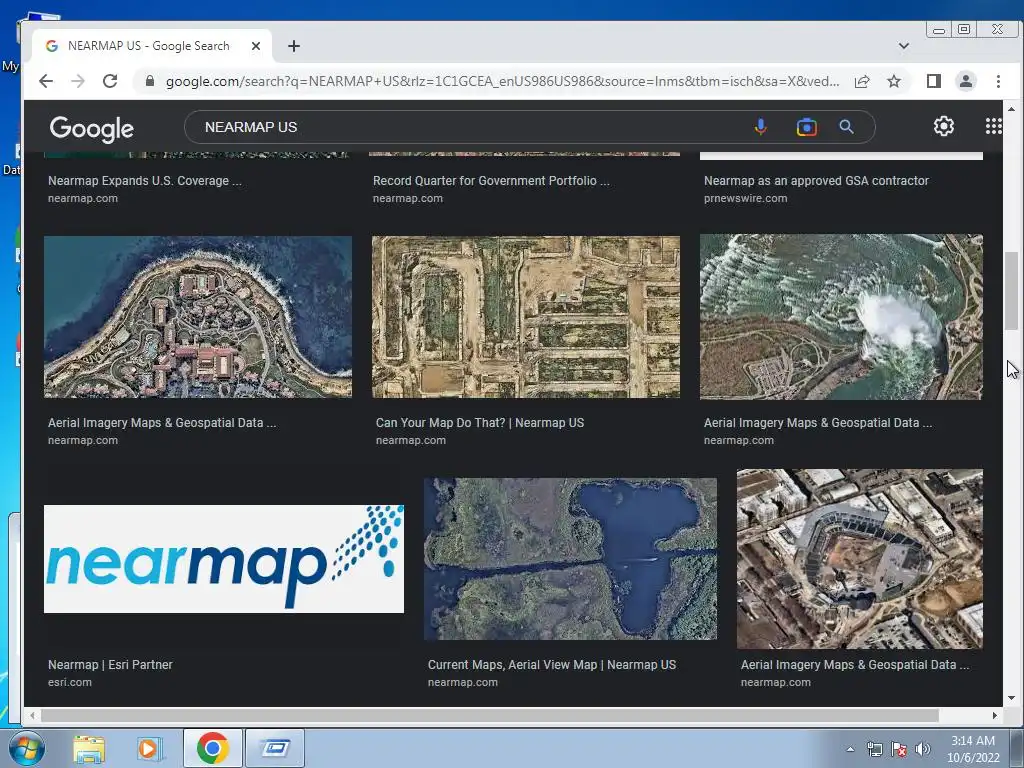The width and height of the screenshot is (1024, 768).
Task: Click the browser back arrow
Action: pos(46,81)
